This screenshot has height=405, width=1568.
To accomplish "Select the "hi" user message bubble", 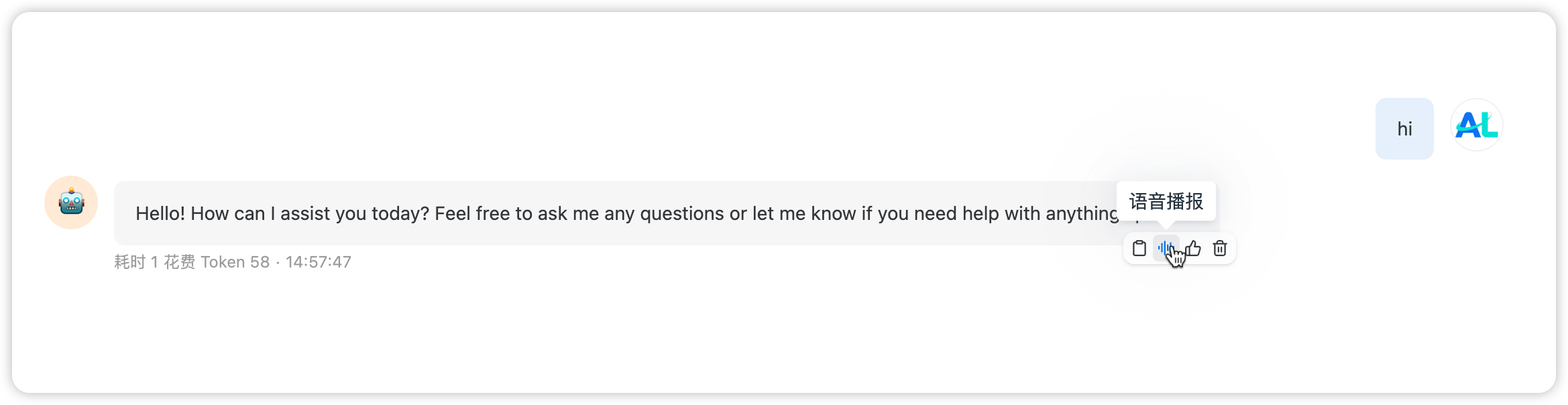I will pos(1404,129).
